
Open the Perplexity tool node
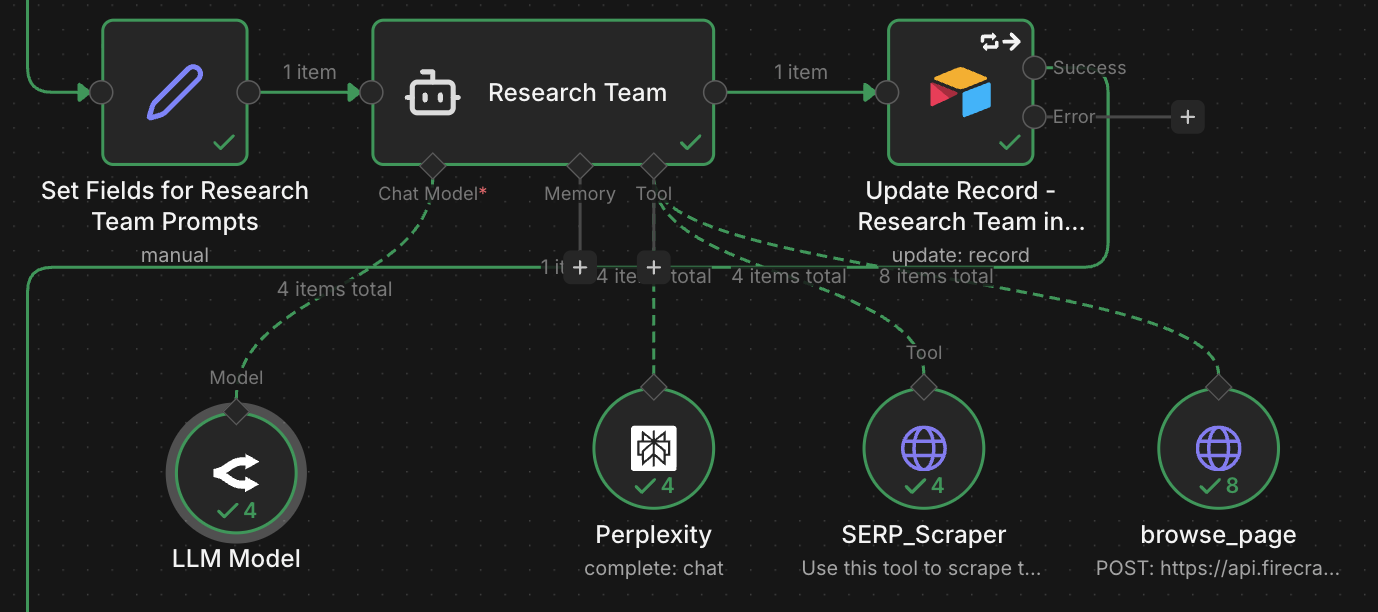pos(653,448)
